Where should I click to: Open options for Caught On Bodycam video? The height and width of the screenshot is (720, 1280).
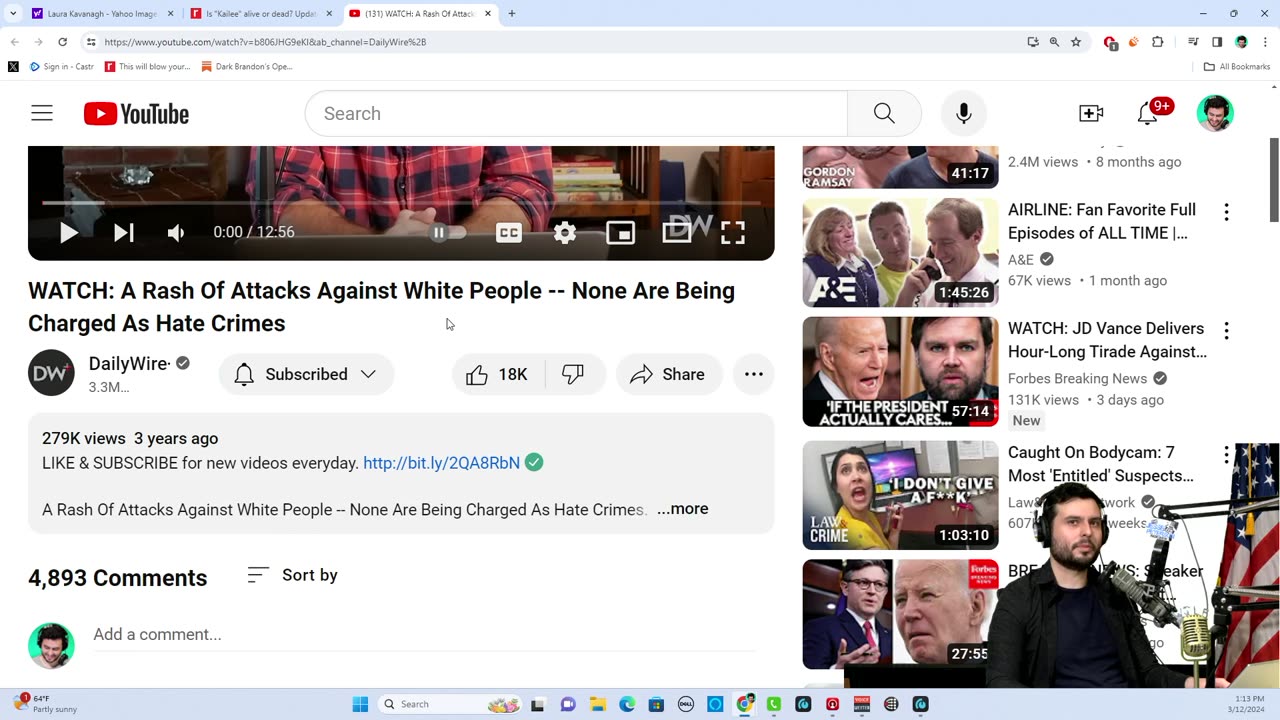click(x=1226, y=455)
